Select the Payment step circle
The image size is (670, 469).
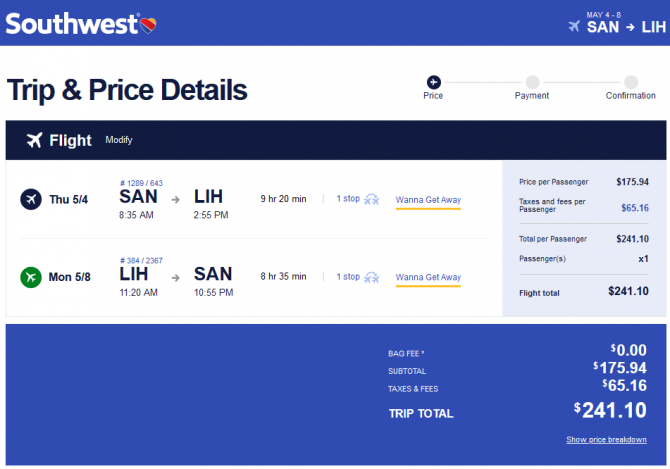532,82
